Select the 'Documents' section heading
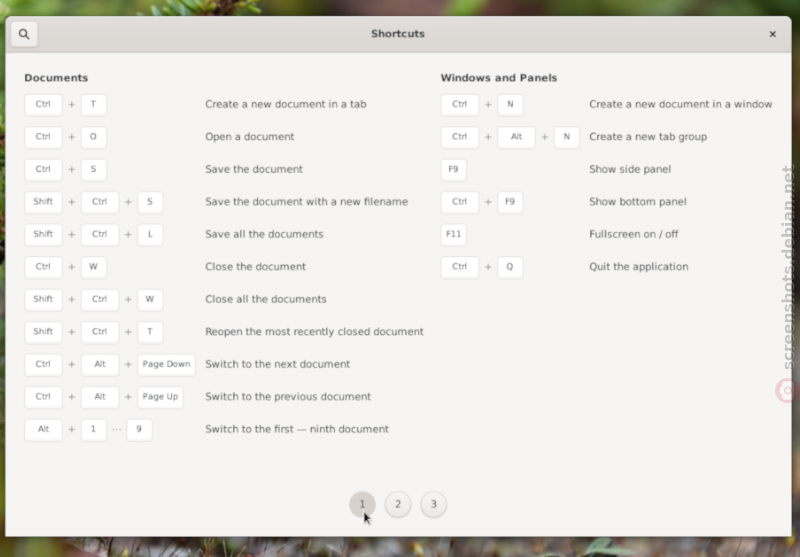The height and width of the screenshot is (557, 800). click(56, 78)
